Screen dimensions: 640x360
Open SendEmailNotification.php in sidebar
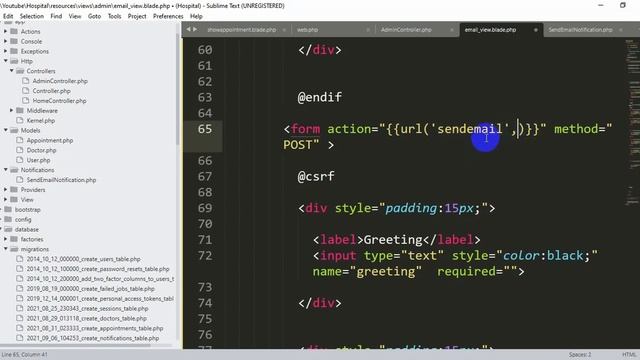(61, 180)
